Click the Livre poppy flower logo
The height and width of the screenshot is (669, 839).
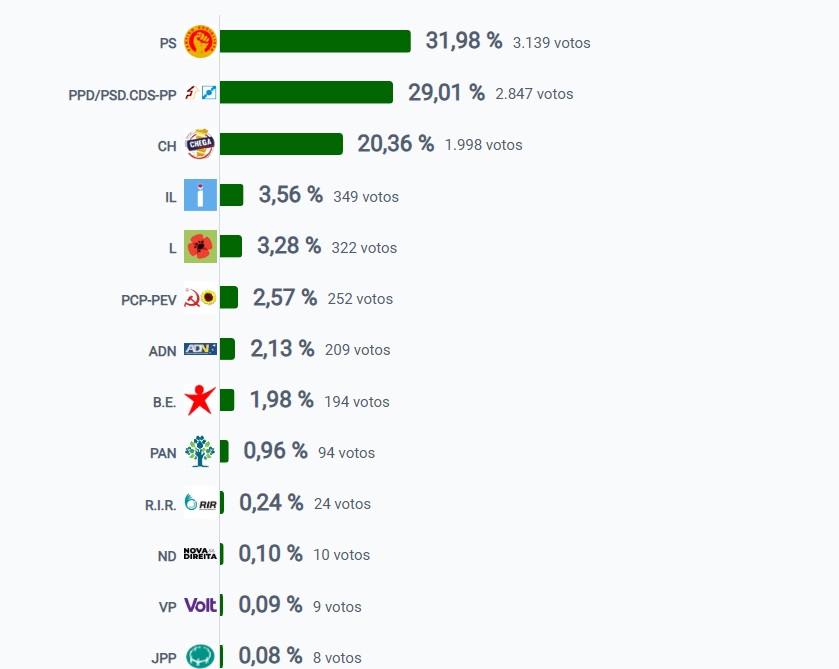tap(201, 246)
